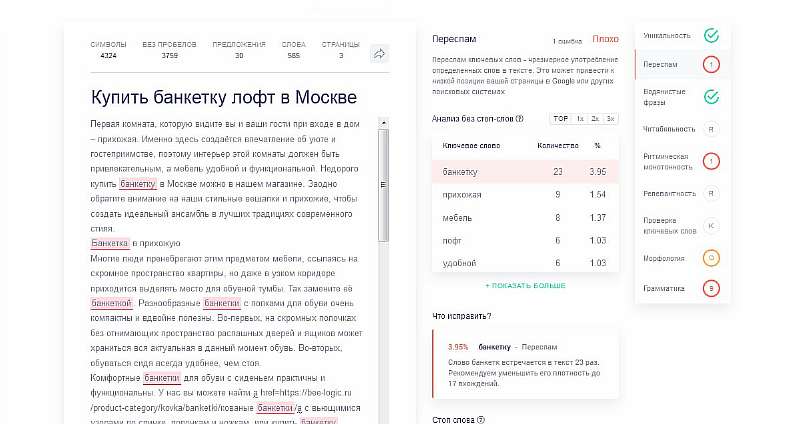Open Проверка ключевых слов section
The width and height of the screenshot is (800, 424).
coord(669,226)
